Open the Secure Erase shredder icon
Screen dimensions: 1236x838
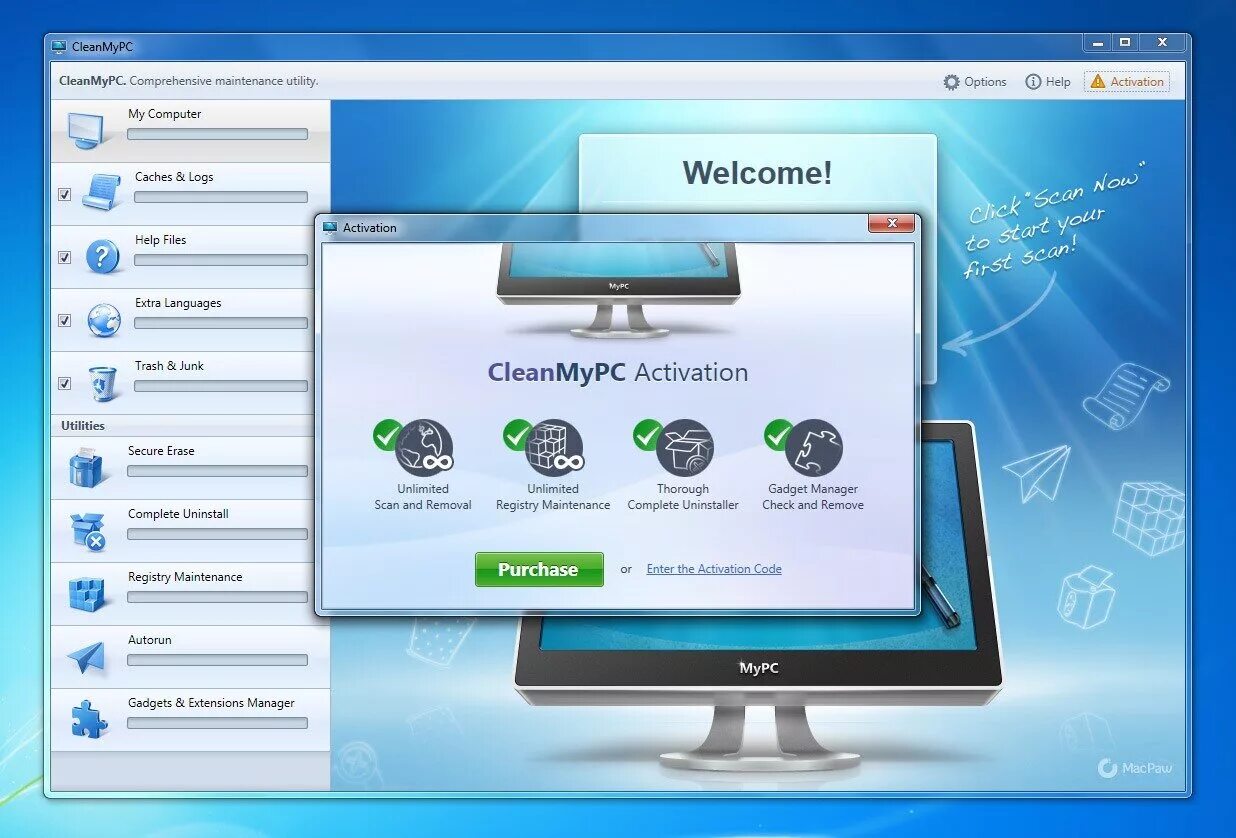click(x=86, y=467)
